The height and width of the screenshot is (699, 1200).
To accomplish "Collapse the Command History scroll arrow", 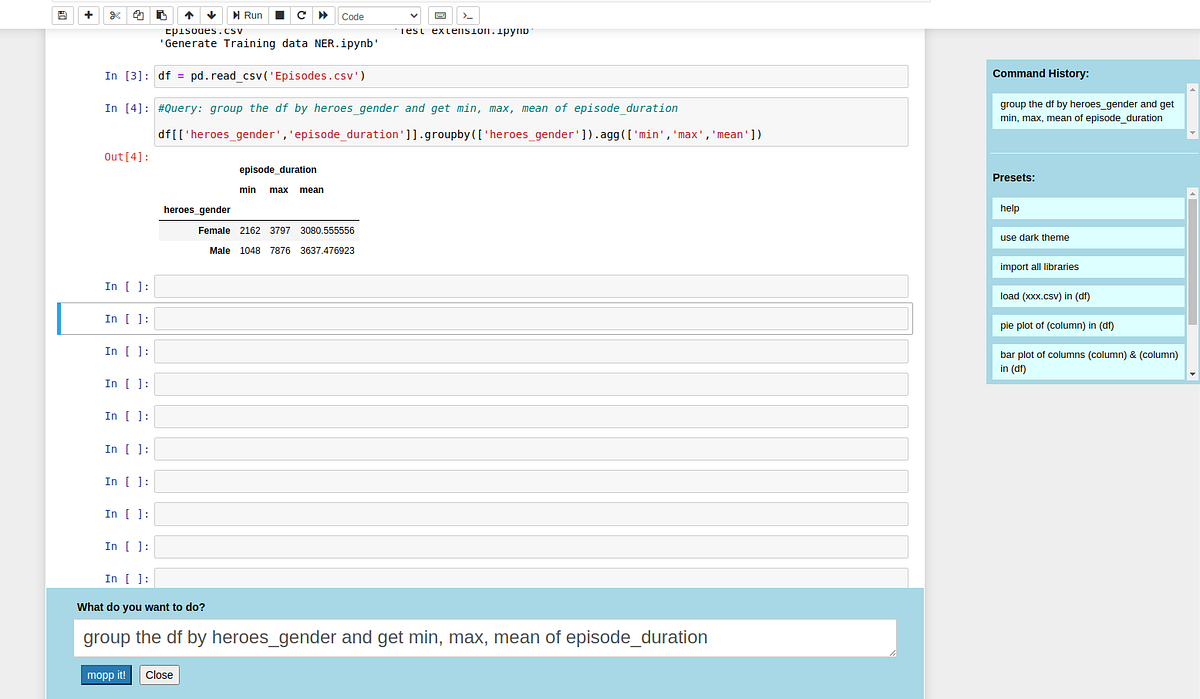I will click(1191, 130).
